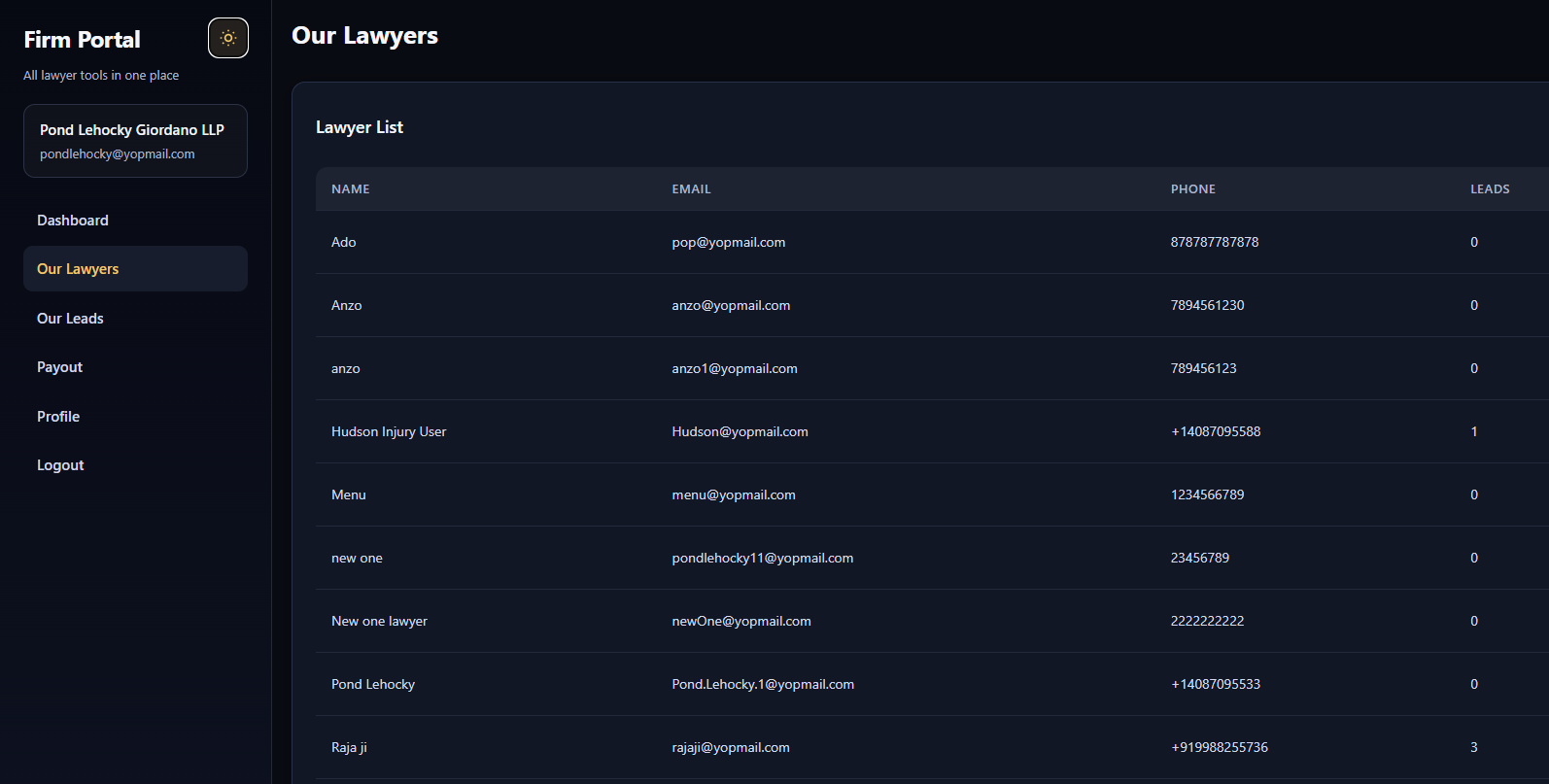Go to Our Leads section

[x=135, y=319]
